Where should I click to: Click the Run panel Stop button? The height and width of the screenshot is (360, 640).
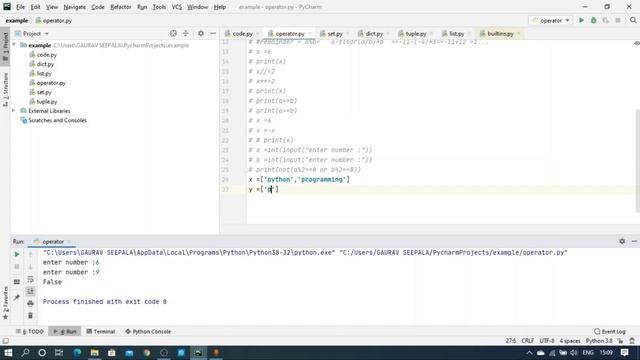[x=17, y=267]
